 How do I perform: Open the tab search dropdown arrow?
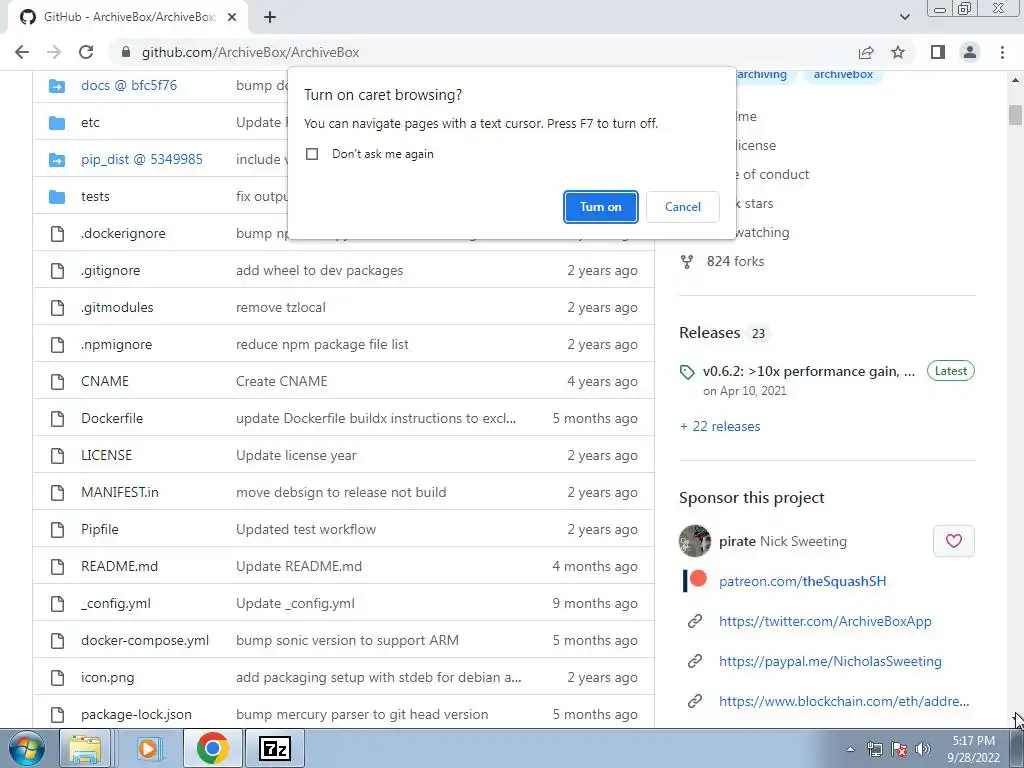point(904,17)
